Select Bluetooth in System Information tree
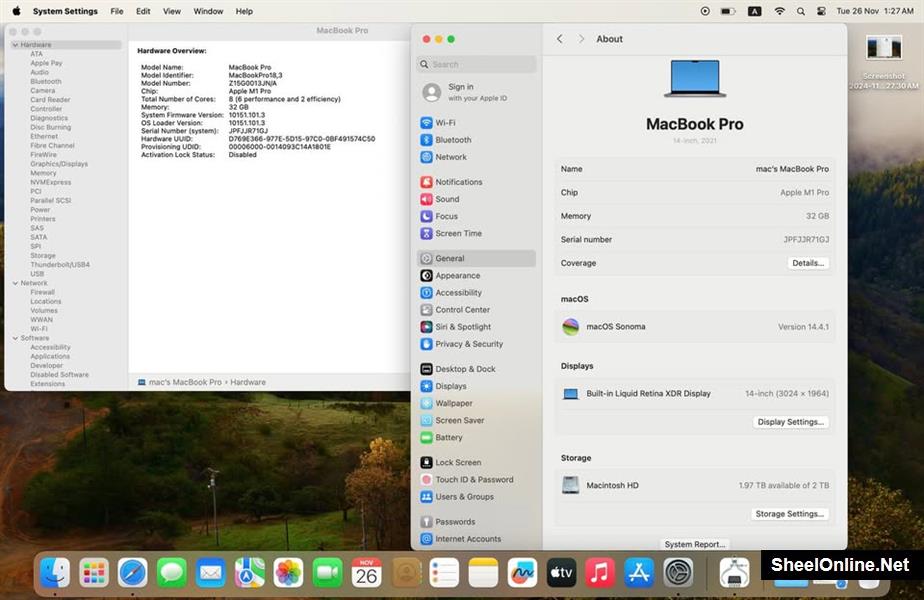 pyautogui.click(x=46, y=81)
